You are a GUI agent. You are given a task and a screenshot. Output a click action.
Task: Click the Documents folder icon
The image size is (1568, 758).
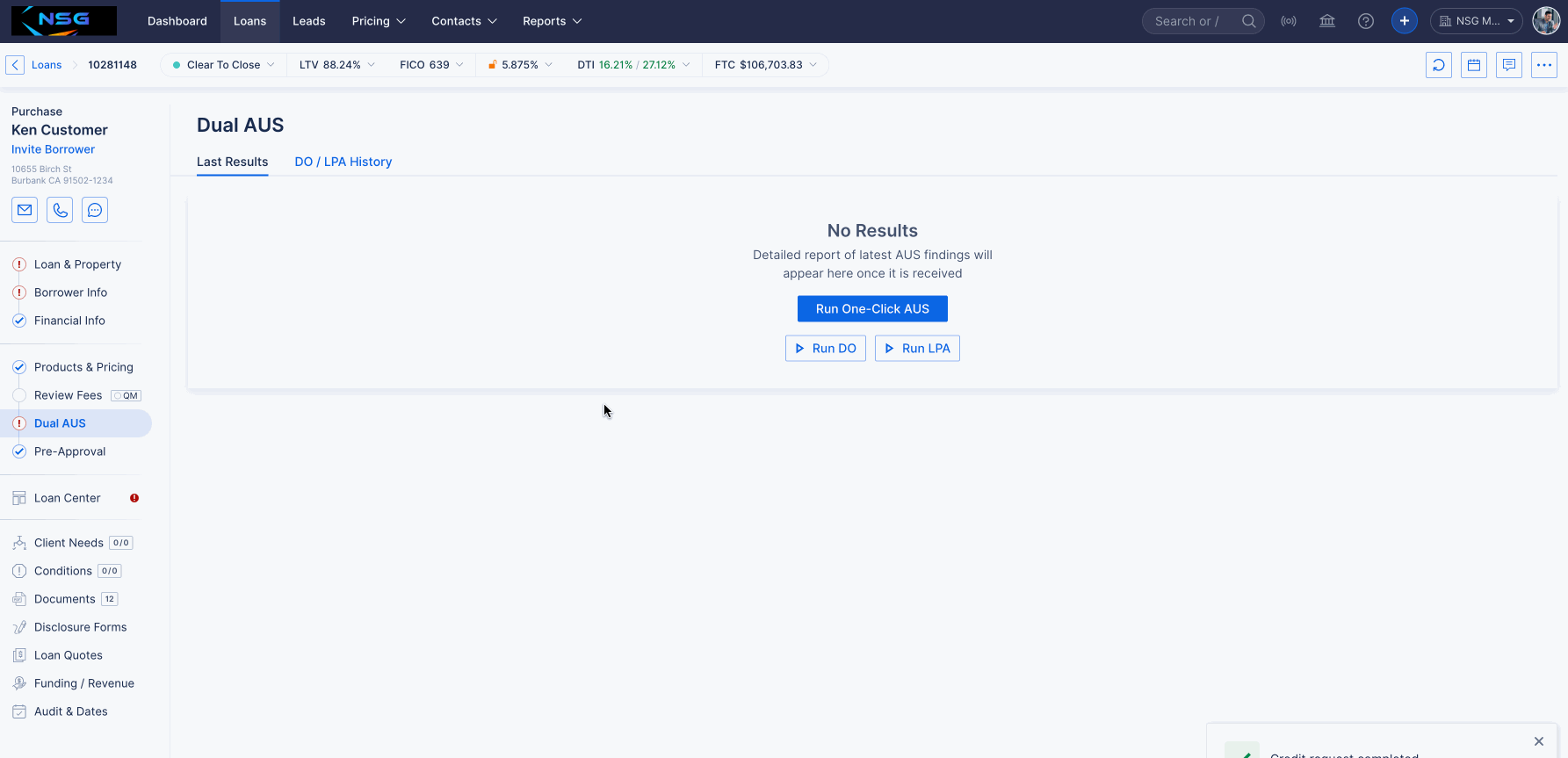tap(19, 599)
